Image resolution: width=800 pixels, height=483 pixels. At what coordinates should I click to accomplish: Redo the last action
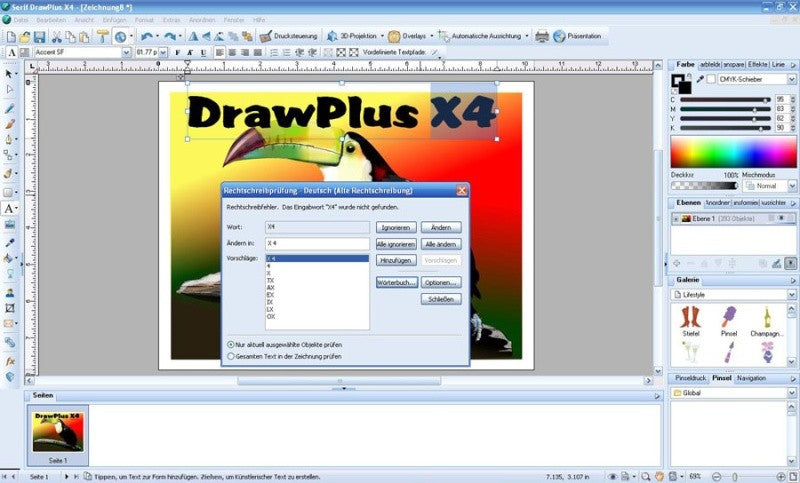169,36
